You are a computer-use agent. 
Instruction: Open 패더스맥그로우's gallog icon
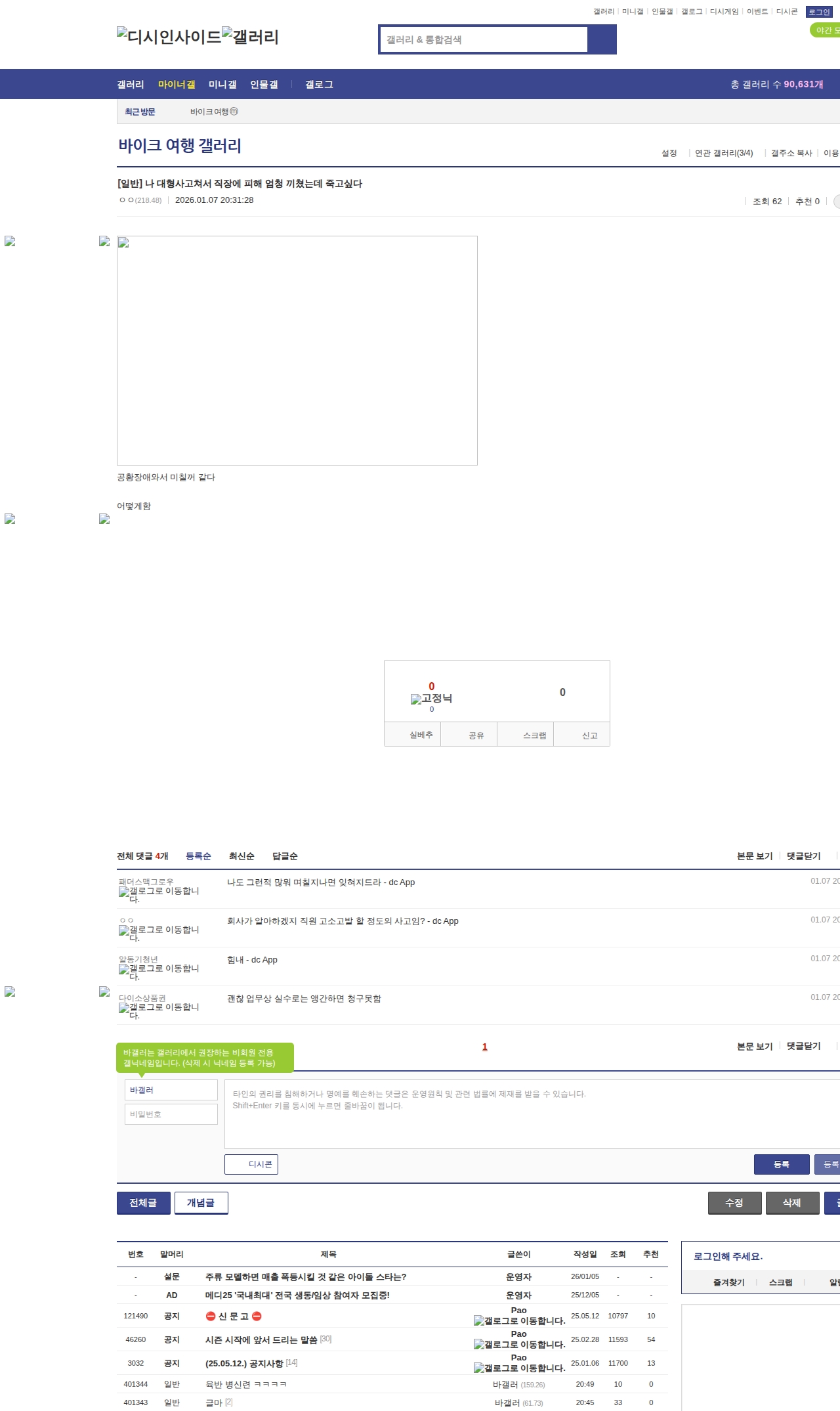point(159,895)
